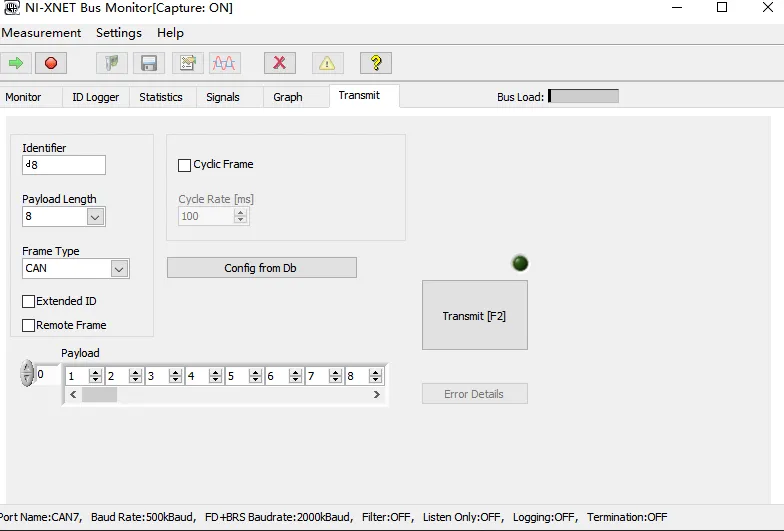
Task: Click the payload byte field showing 8
Action: tap(357, 376)
